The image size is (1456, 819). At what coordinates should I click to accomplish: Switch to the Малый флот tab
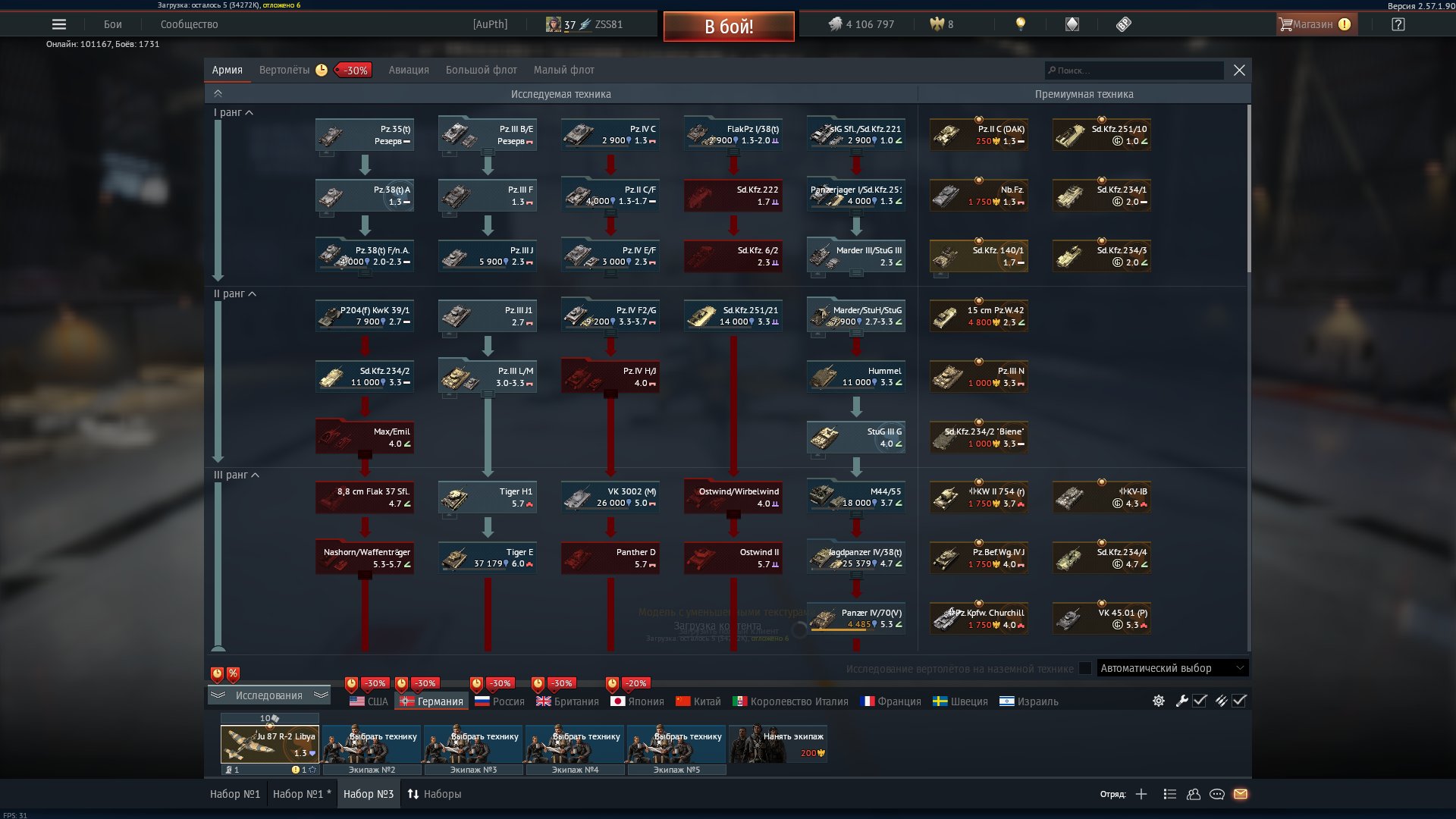pos(564,70)
